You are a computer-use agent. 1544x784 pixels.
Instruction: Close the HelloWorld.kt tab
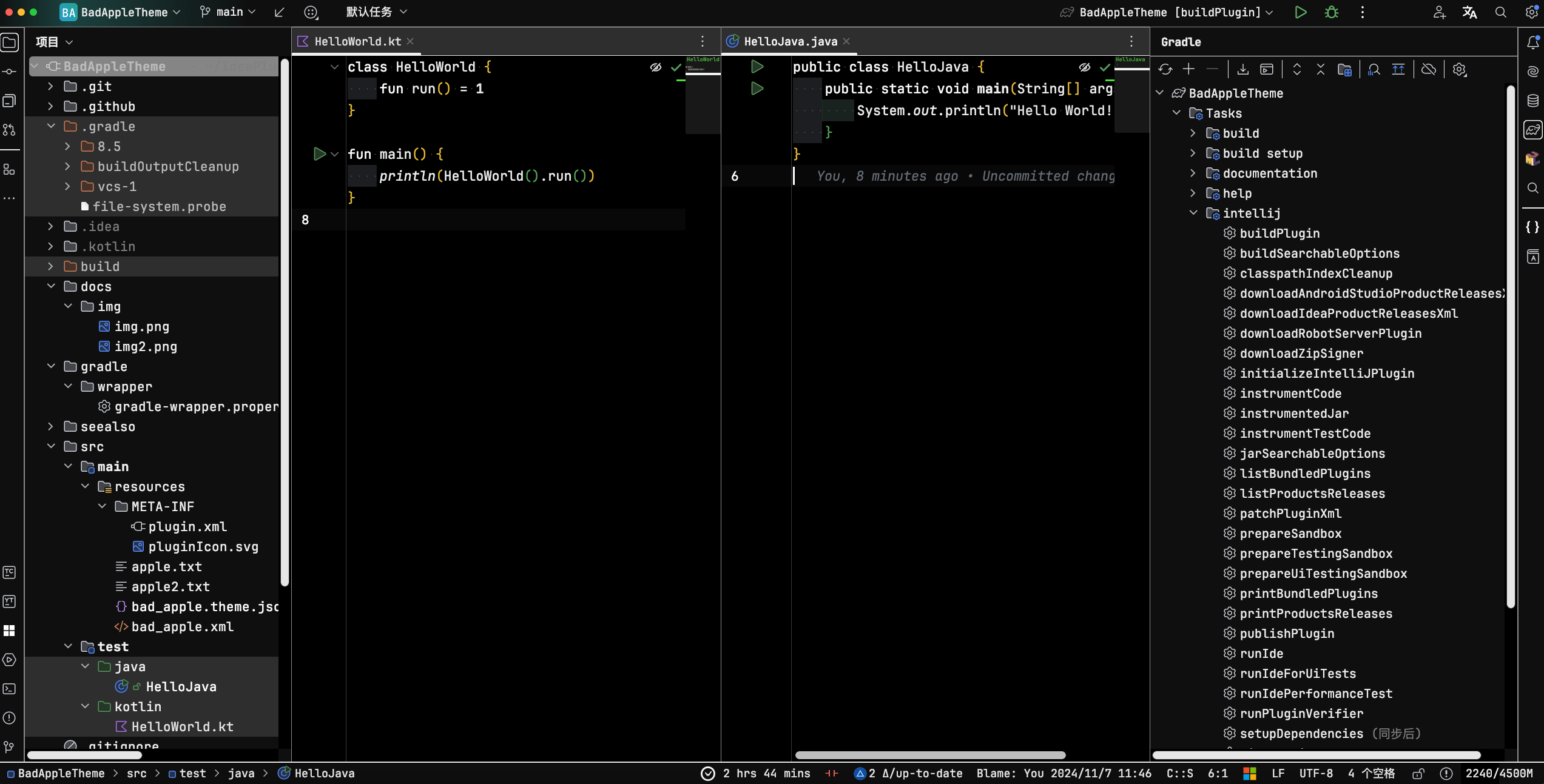pyautogui.click(x=411, y=41)
